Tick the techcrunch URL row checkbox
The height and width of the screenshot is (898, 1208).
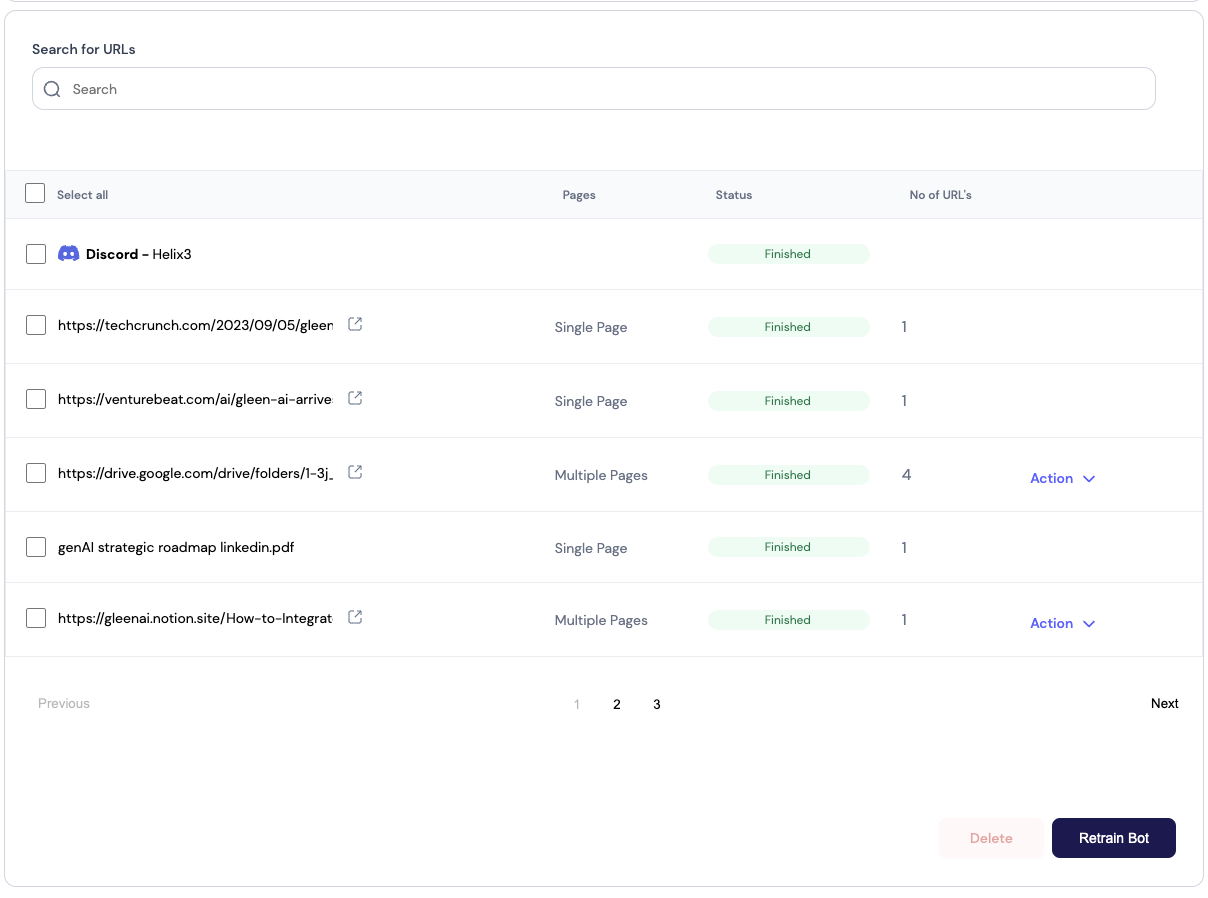click(36, 325)
